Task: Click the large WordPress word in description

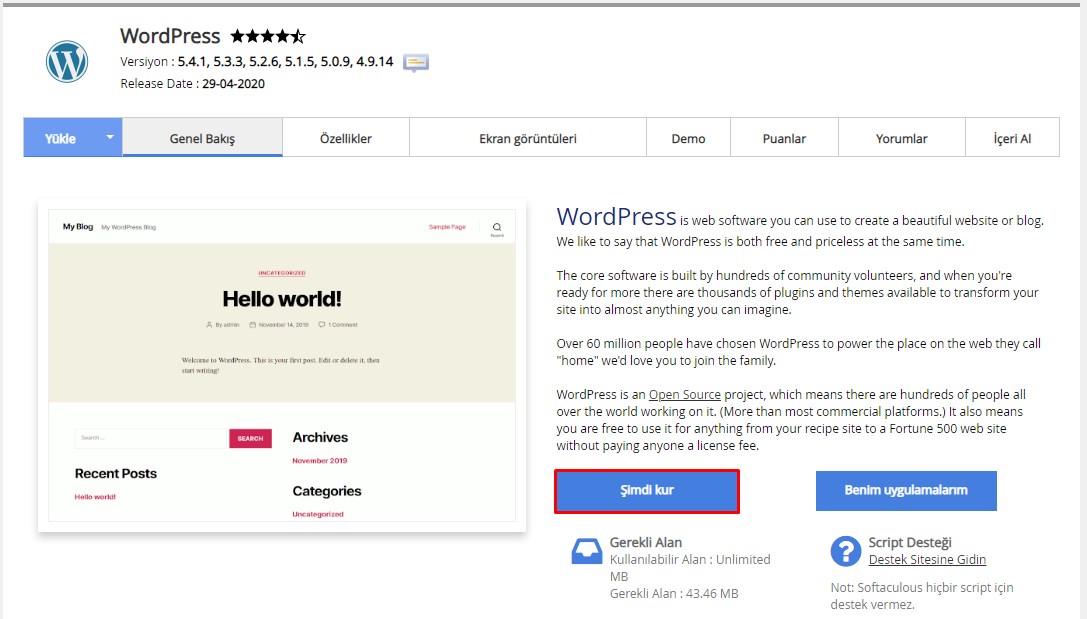Action: click(x=616, y=216)
